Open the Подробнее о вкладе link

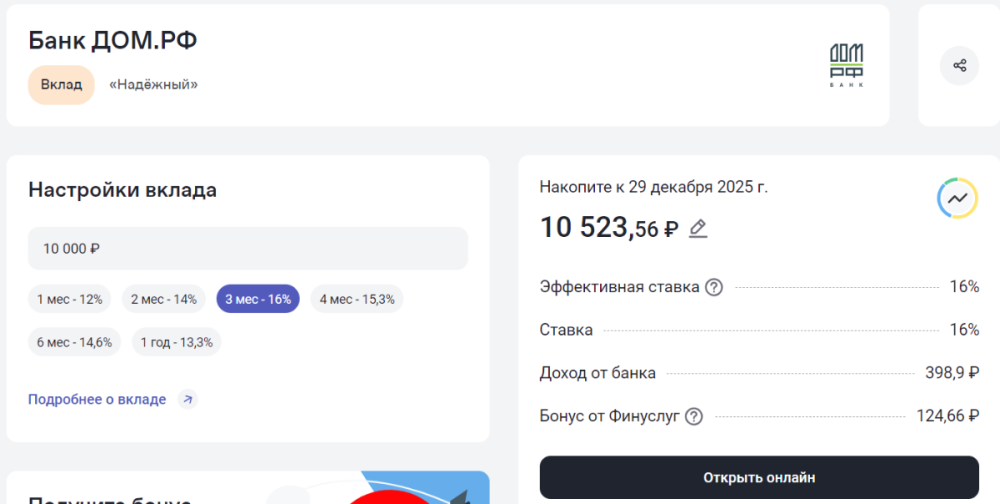point(97,400)
